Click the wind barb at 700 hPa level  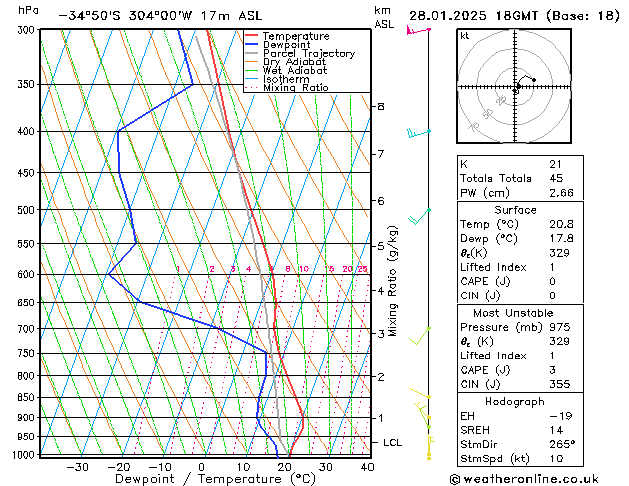point(420,336)
